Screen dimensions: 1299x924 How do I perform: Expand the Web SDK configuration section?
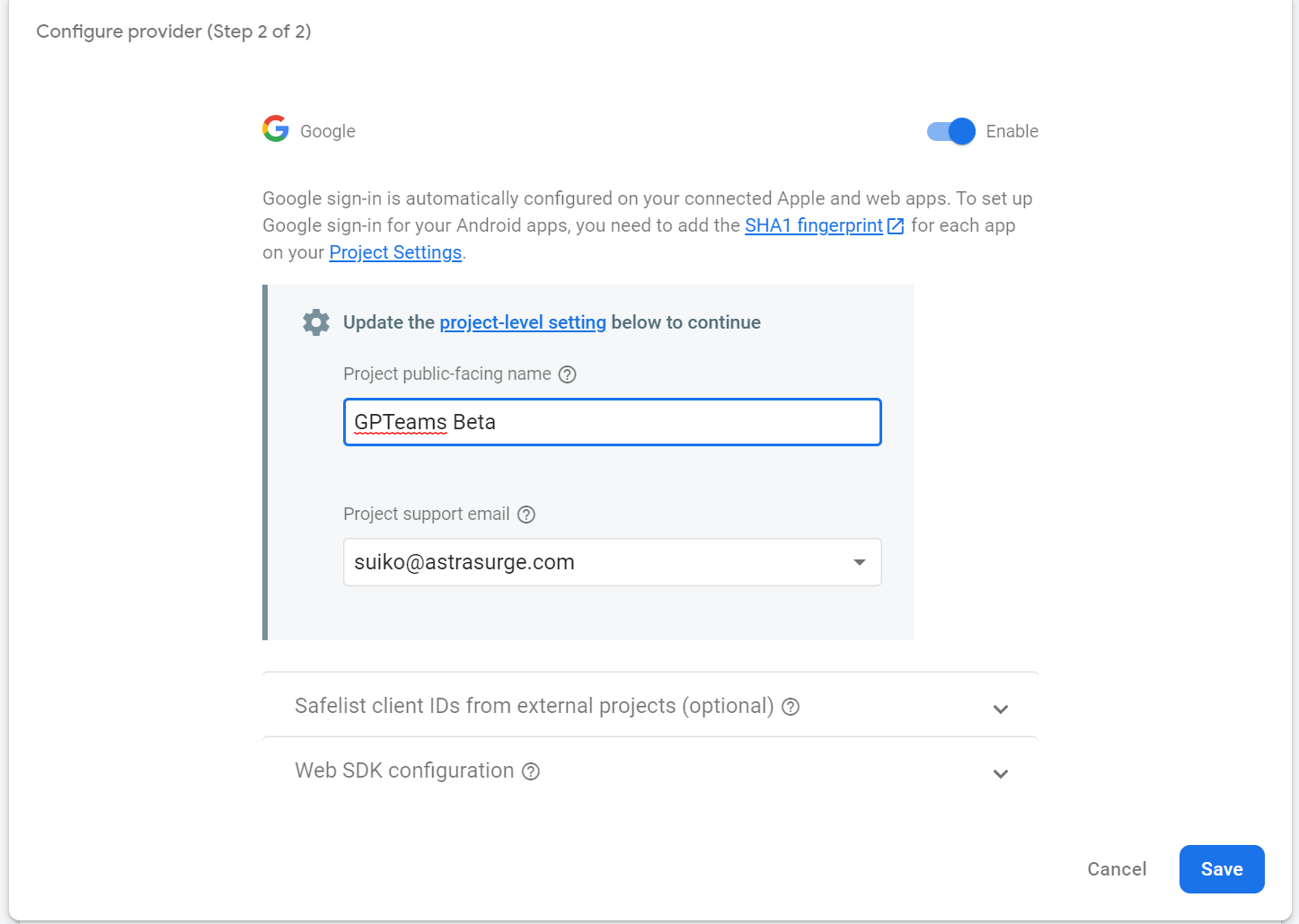(1001, 773)
